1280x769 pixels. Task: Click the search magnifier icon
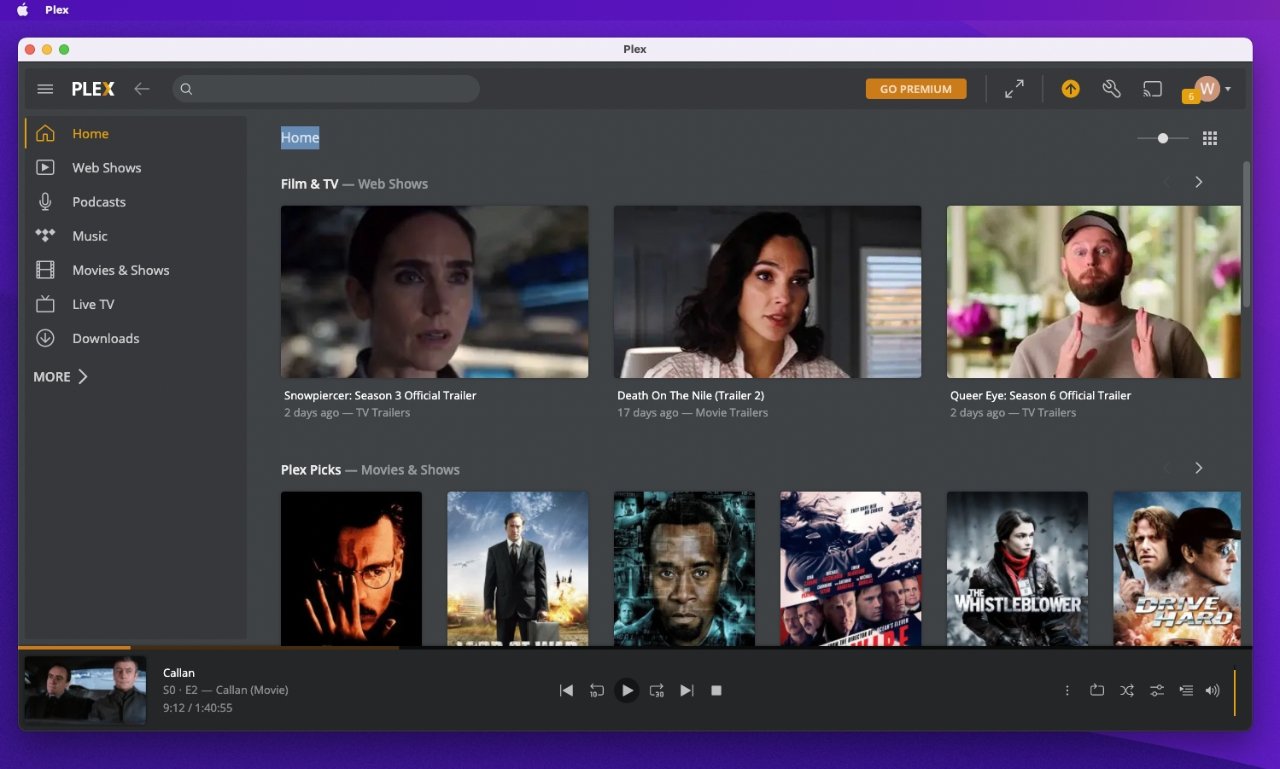click(x=186, y=89)
